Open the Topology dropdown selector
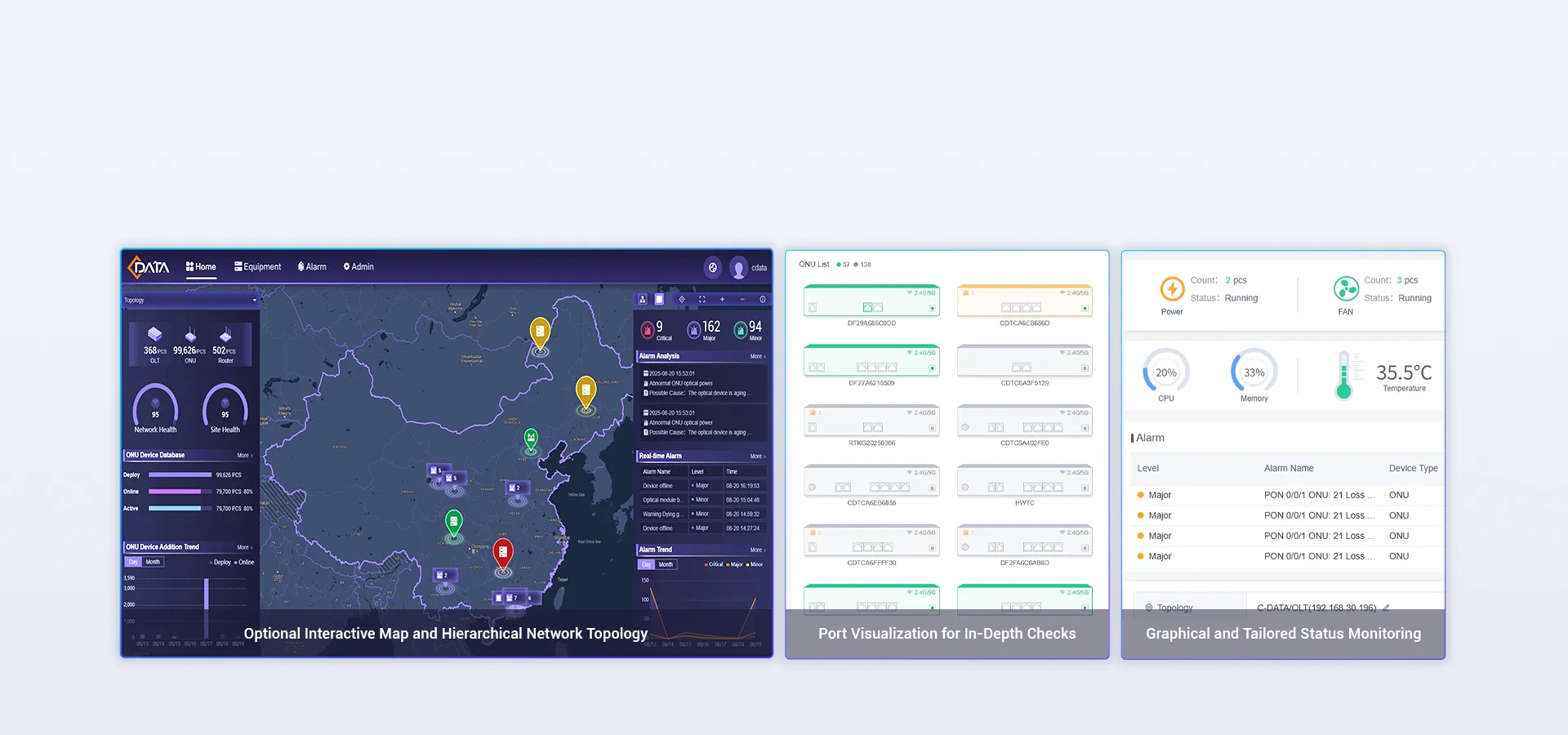The height and width of the screenshot is (735, 1568). click(x=189, y=301)
